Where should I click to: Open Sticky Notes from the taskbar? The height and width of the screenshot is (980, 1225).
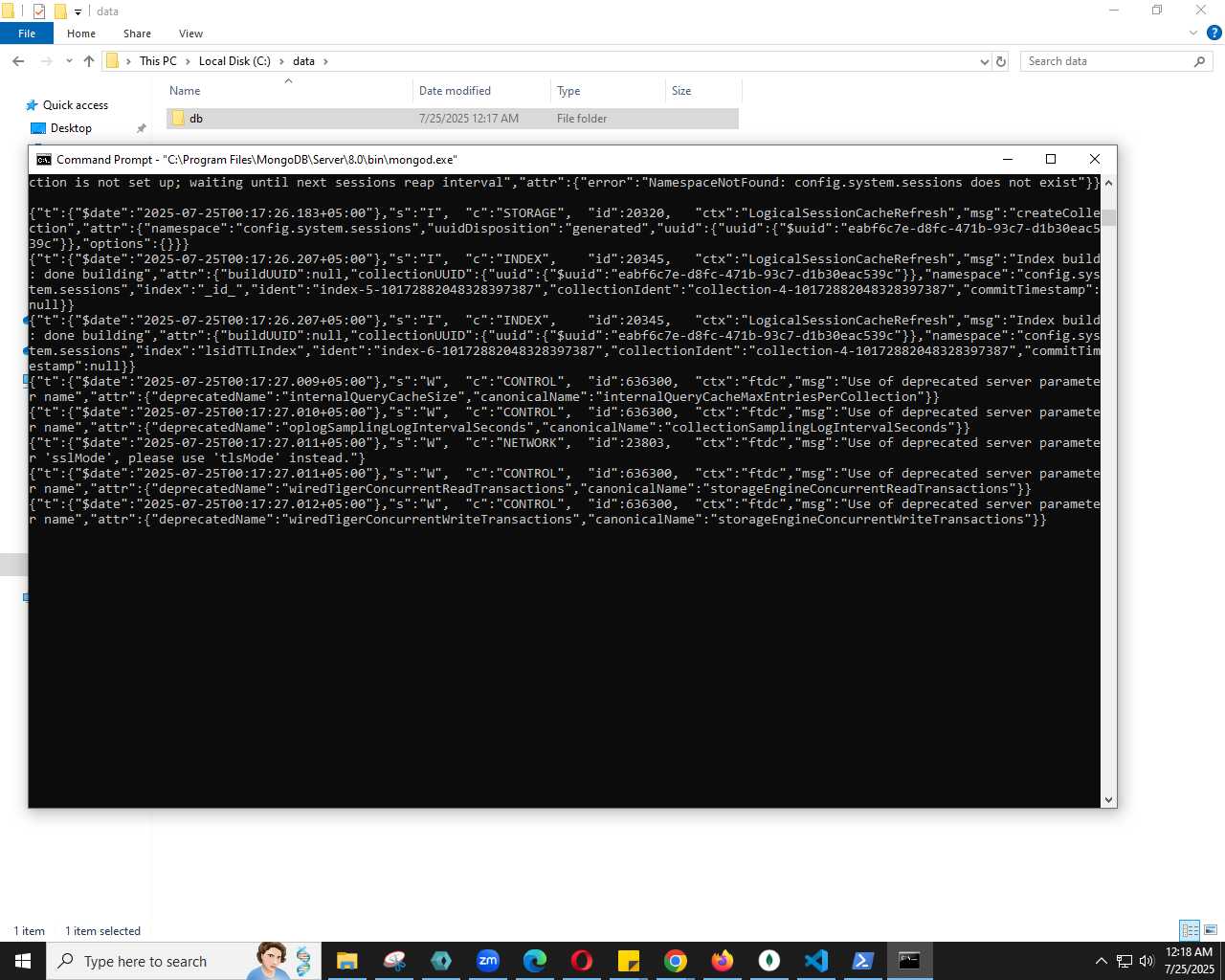click(x=629, y=961)
